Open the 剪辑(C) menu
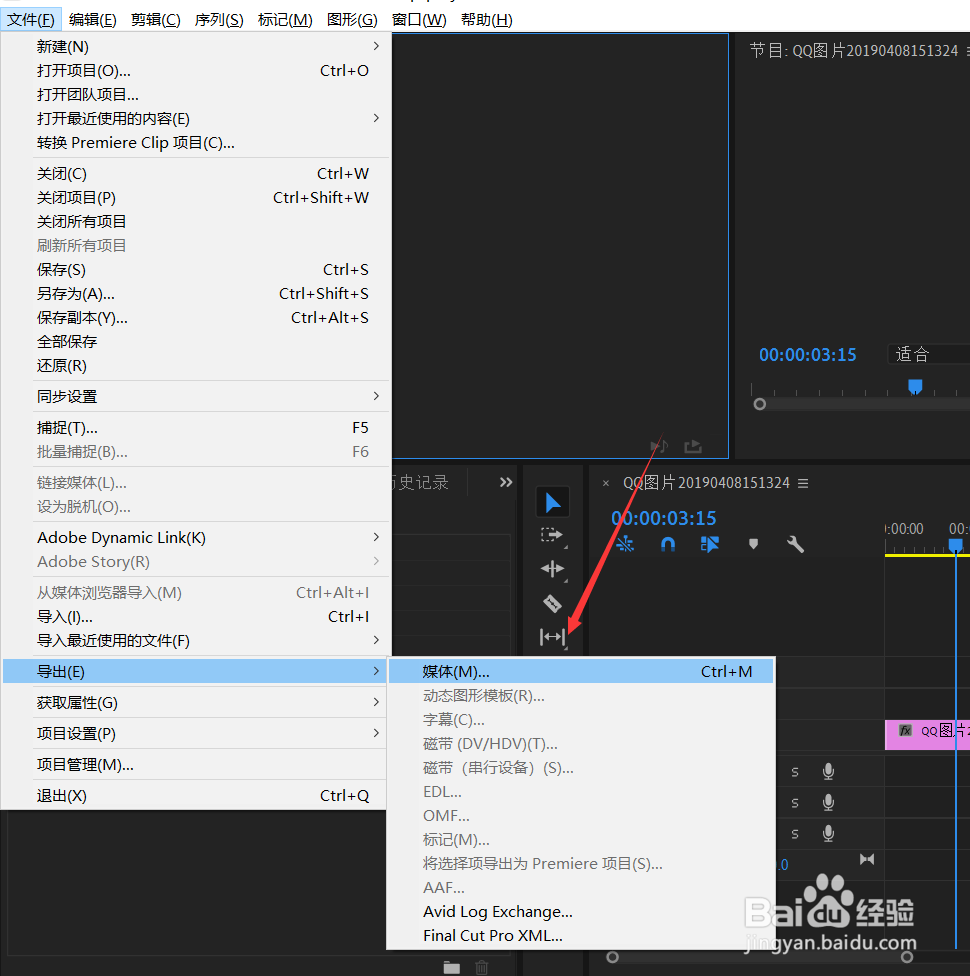 (156, 20)
